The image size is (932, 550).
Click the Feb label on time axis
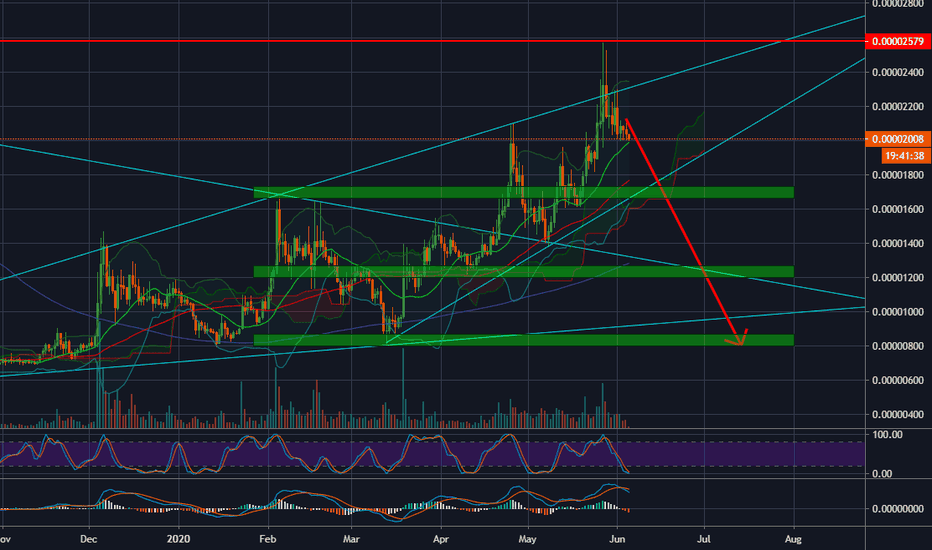pos(268,539)
